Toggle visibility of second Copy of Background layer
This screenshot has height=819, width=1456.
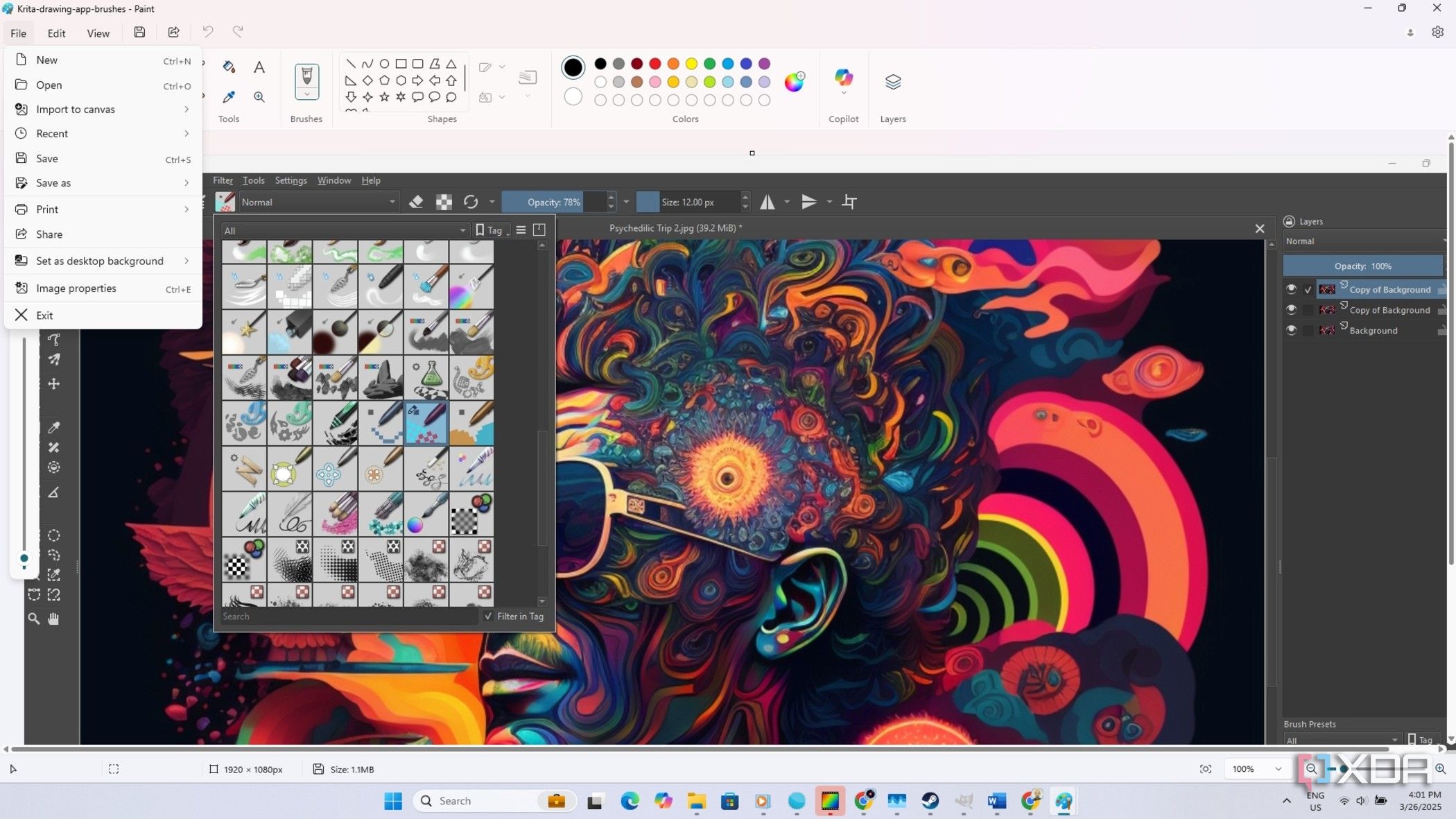1291,310
